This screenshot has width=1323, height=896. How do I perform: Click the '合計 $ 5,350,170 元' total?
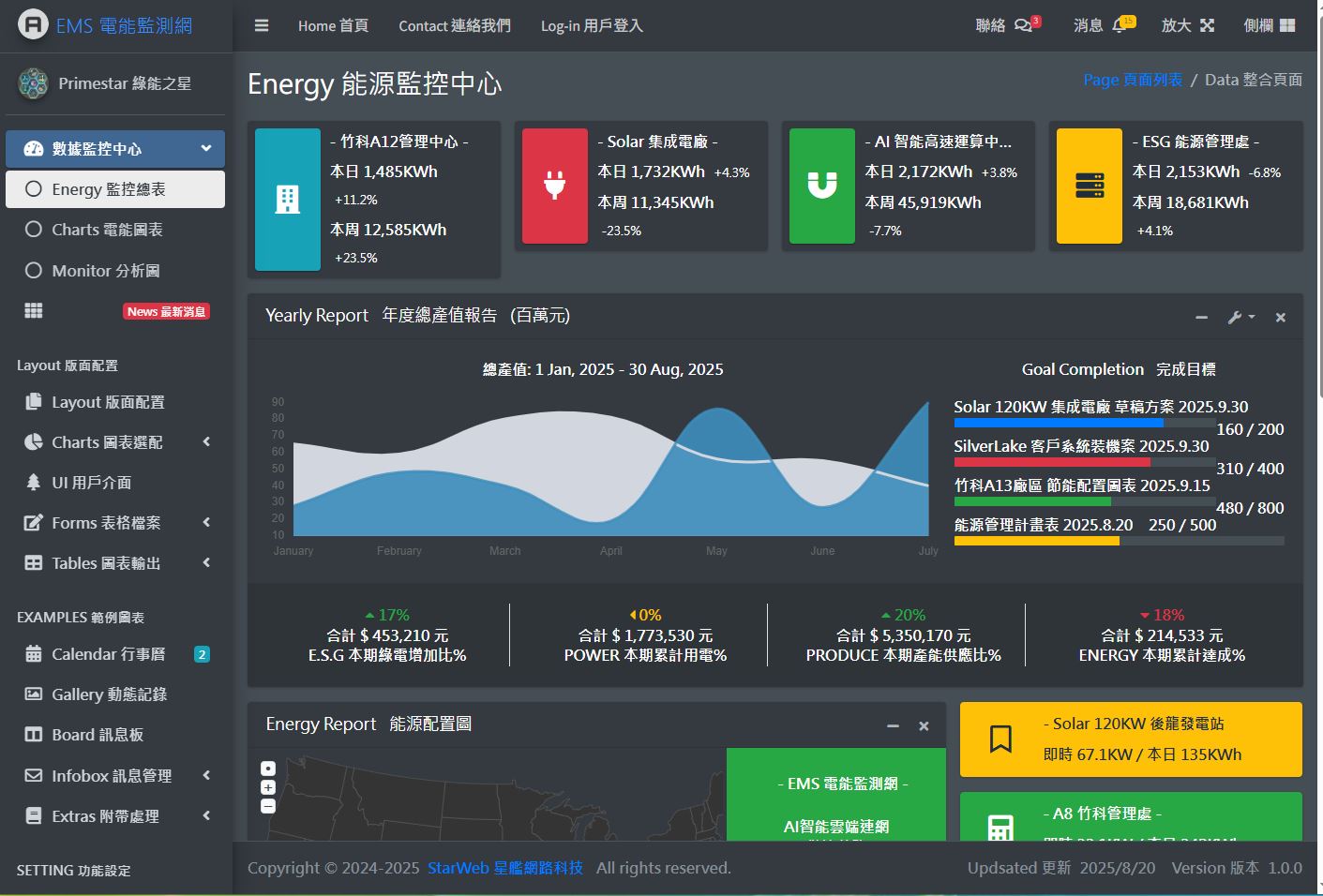click(x=904, y=635)
